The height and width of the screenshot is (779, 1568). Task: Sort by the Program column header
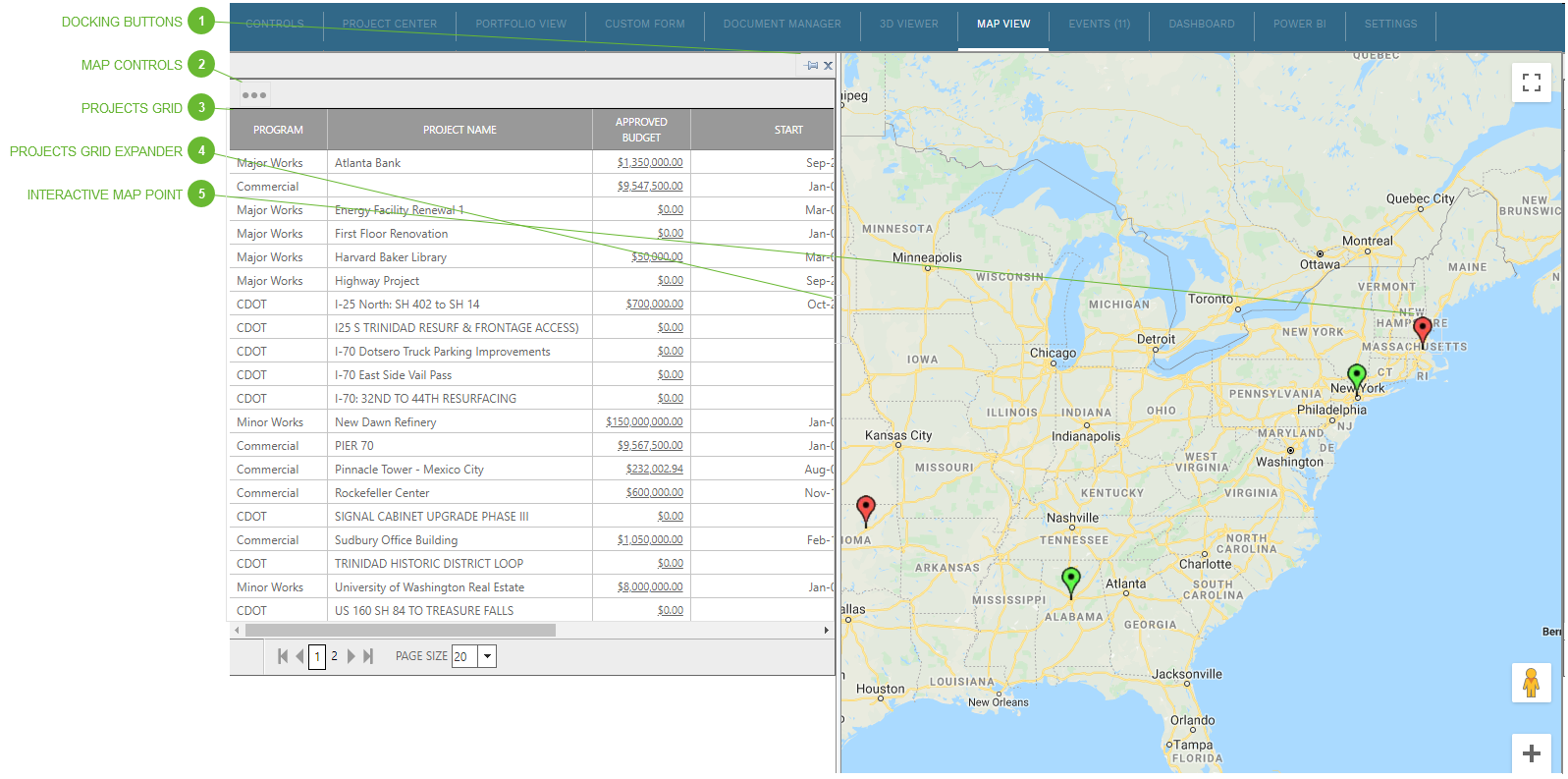[279, 130]
